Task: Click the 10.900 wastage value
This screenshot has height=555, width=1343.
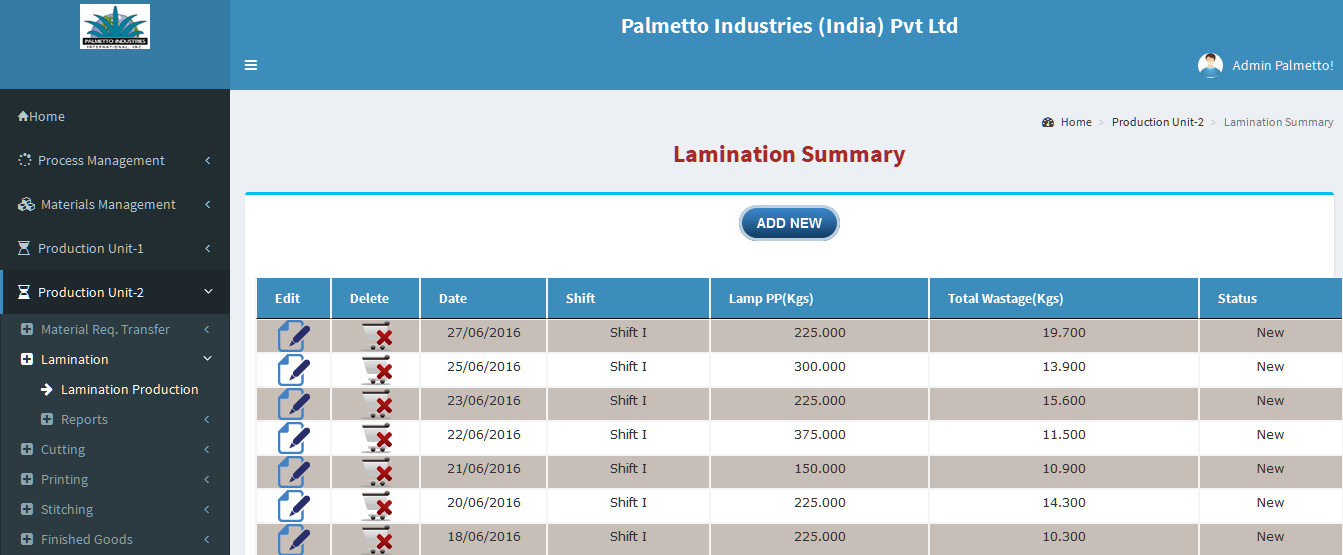Action: tap(1064, 468)
